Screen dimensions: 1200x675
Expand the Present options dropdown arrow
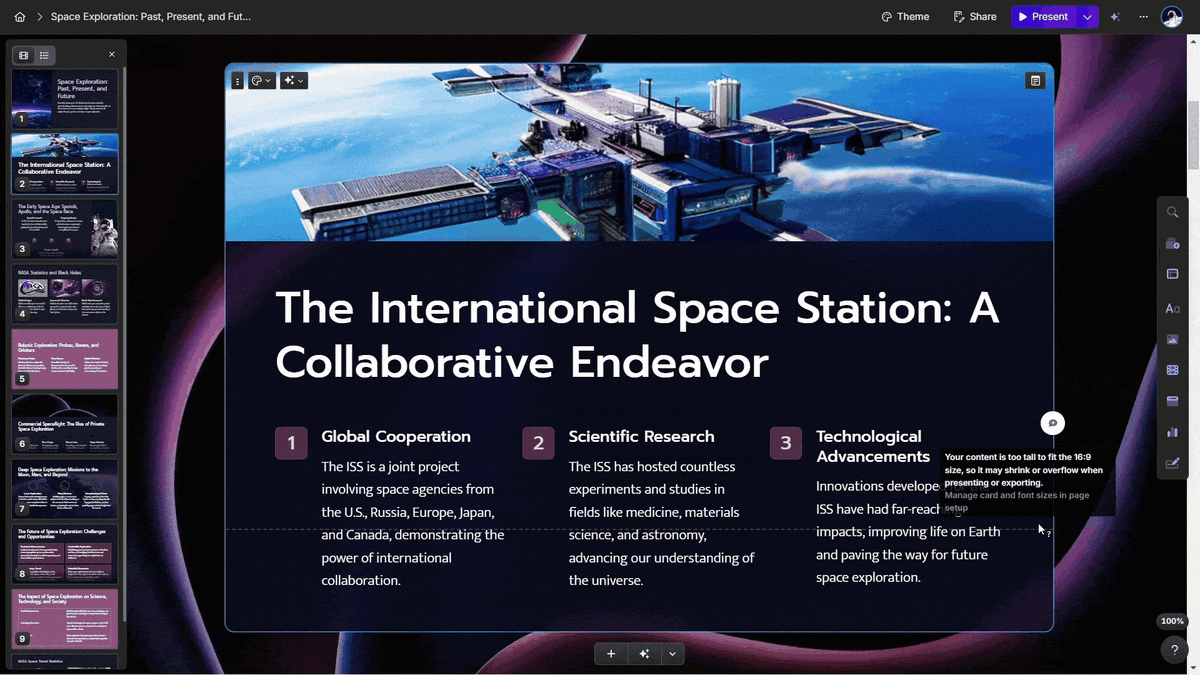(x=1088, y=17)
